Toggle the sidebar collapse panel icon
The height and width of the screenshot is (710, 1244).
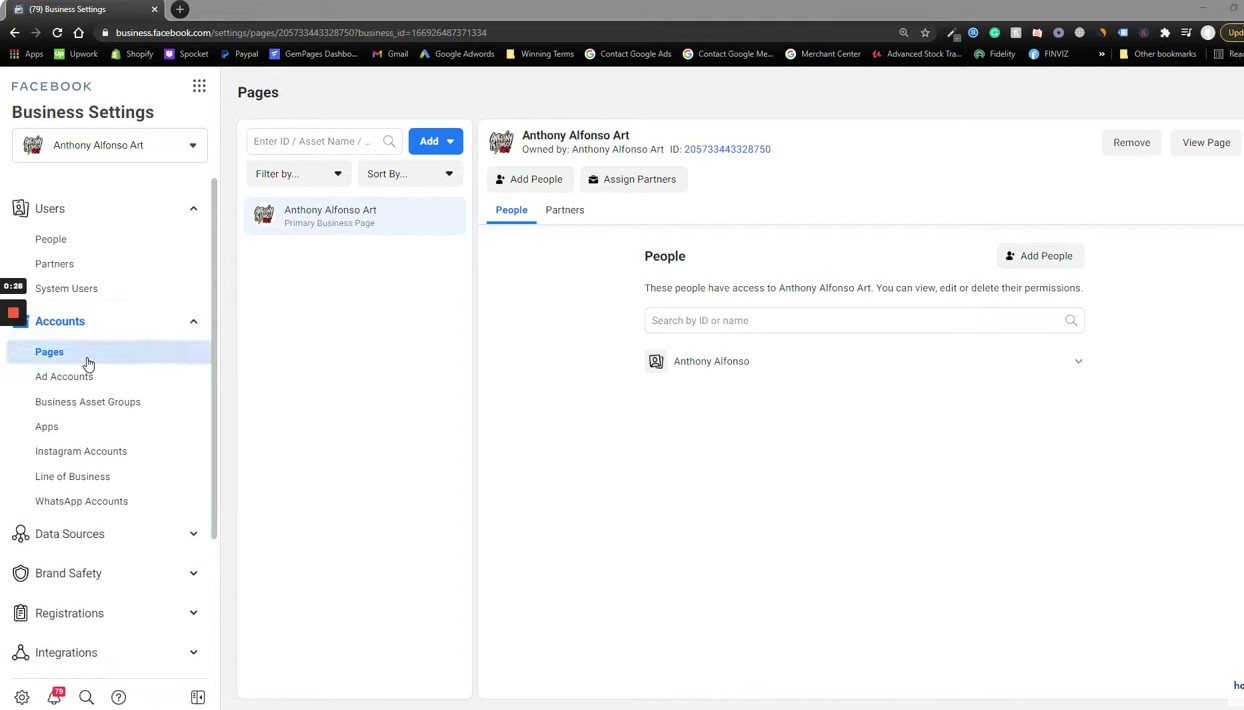(198, 697)
